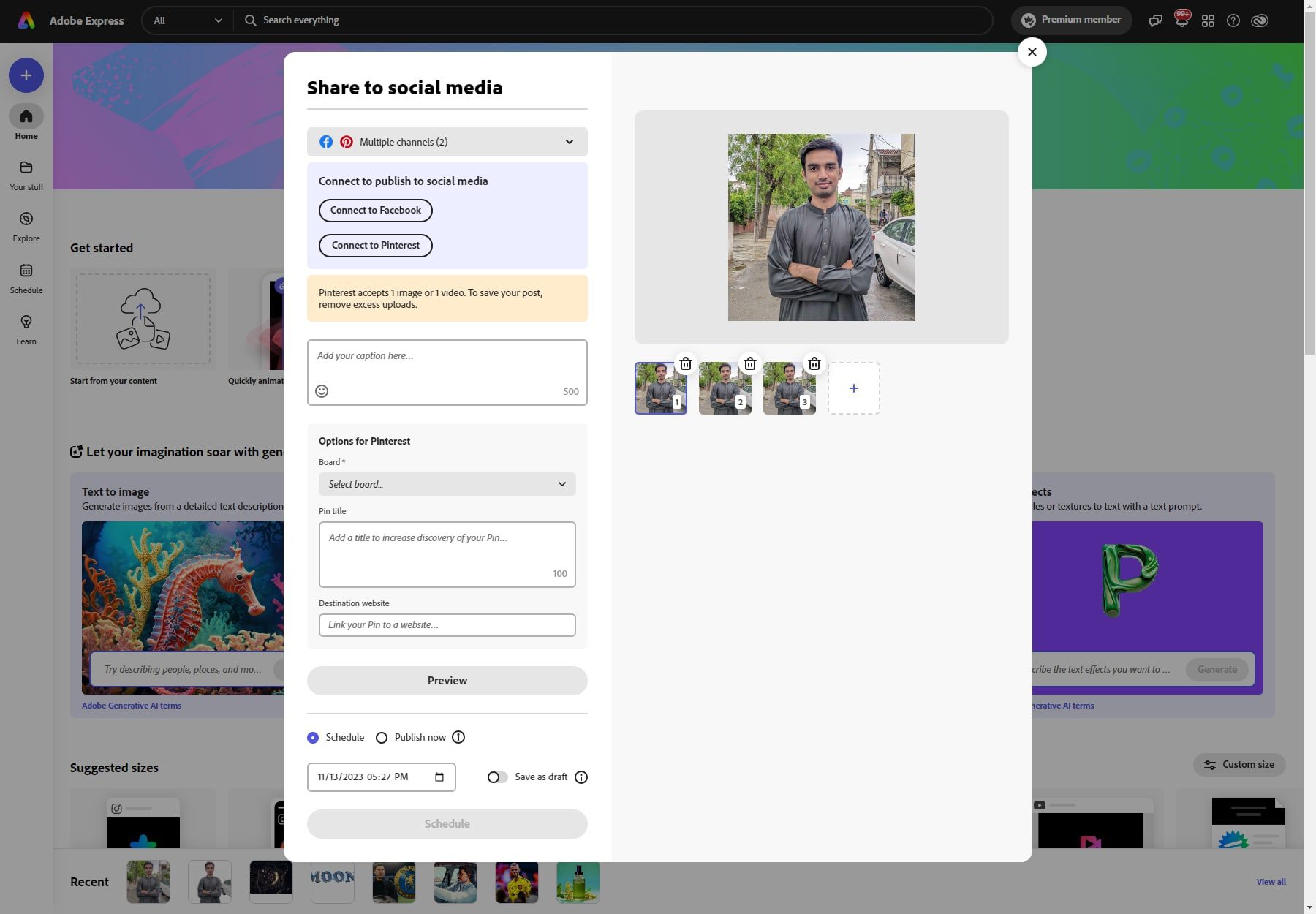Select the Schedule radio option
The image size is (1316, 914).
point(313,737)
